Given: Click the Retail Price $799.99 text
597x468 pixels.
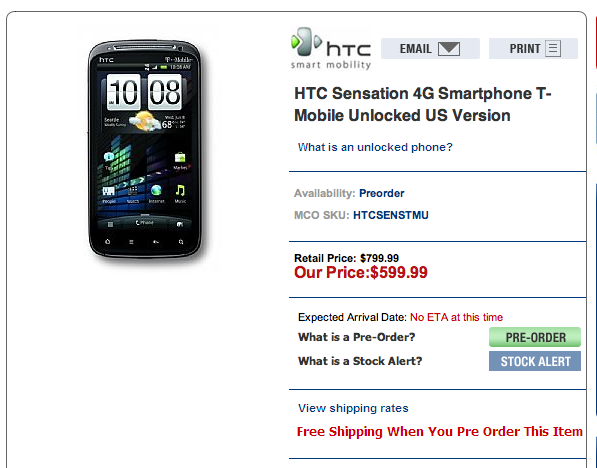Looking at the screenshot, I should point(346,258).
